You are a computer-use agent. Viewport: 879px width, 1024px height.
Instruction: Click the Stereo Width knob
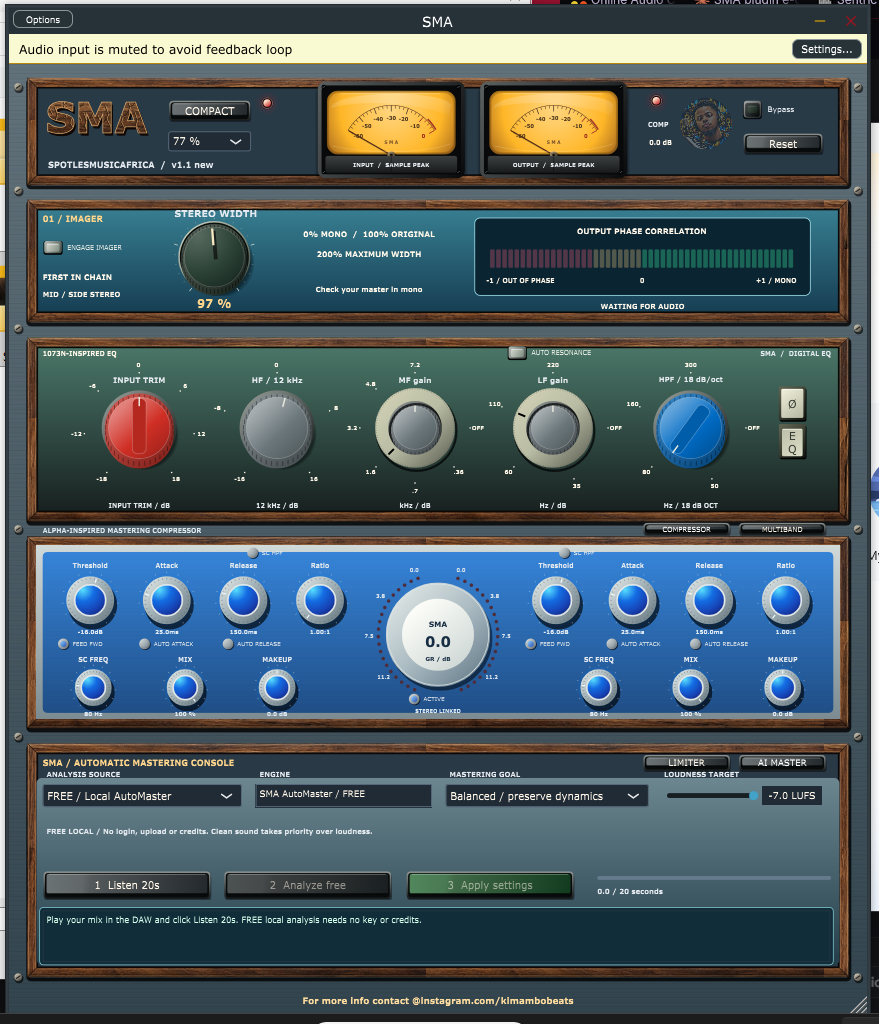point(214,258)
